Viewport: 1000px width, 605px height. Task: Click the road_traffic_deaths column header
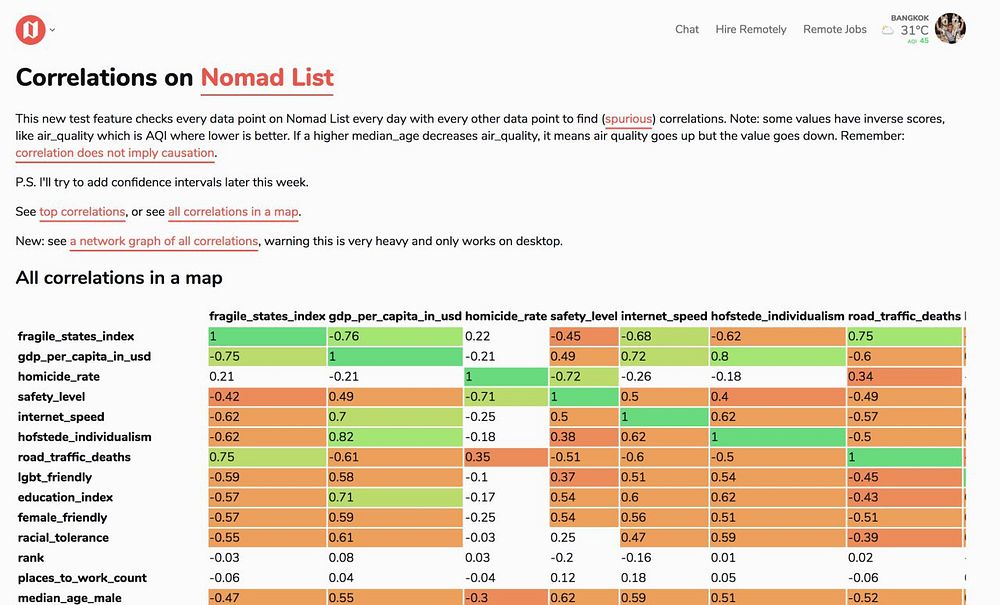tap(904, 316)
